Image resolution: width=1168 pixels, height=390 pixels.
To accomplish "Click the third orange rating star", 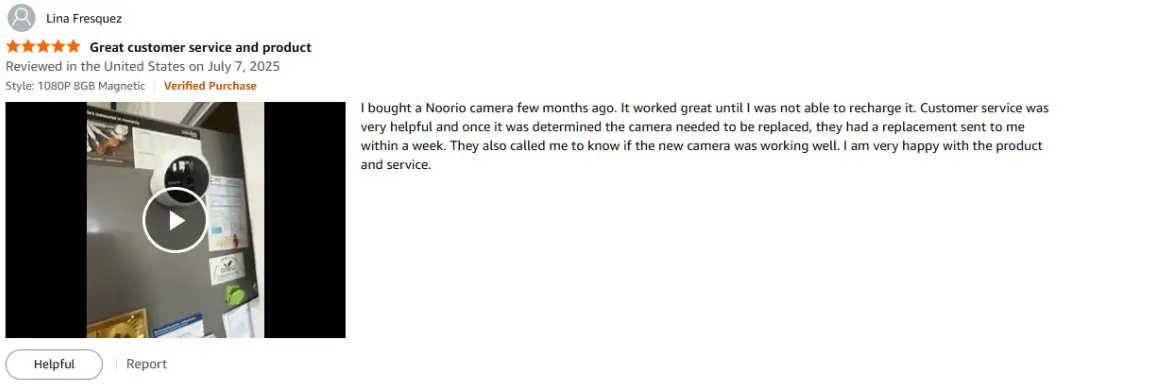I will coord(42,47).
